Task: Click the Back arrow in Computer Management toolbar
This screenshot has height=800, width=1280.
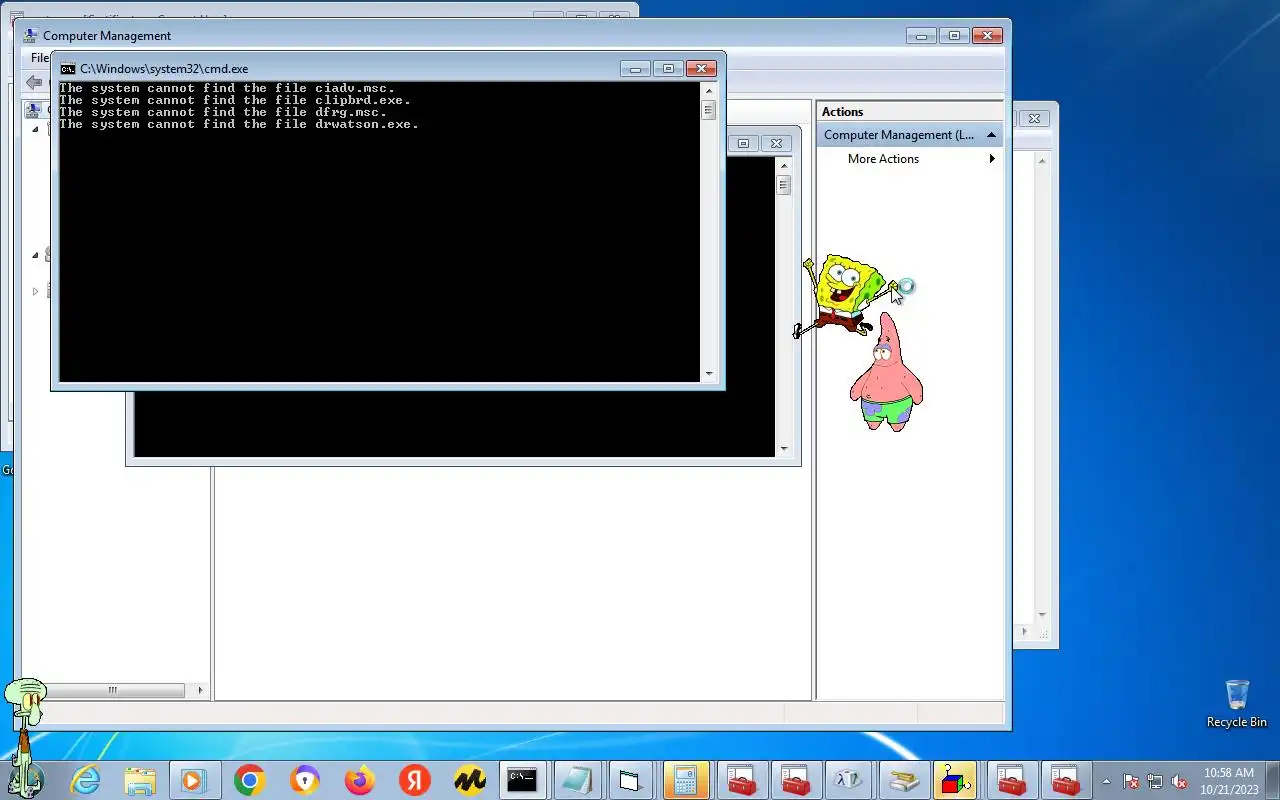Action: pyautogui.click(x=34, y=83)
